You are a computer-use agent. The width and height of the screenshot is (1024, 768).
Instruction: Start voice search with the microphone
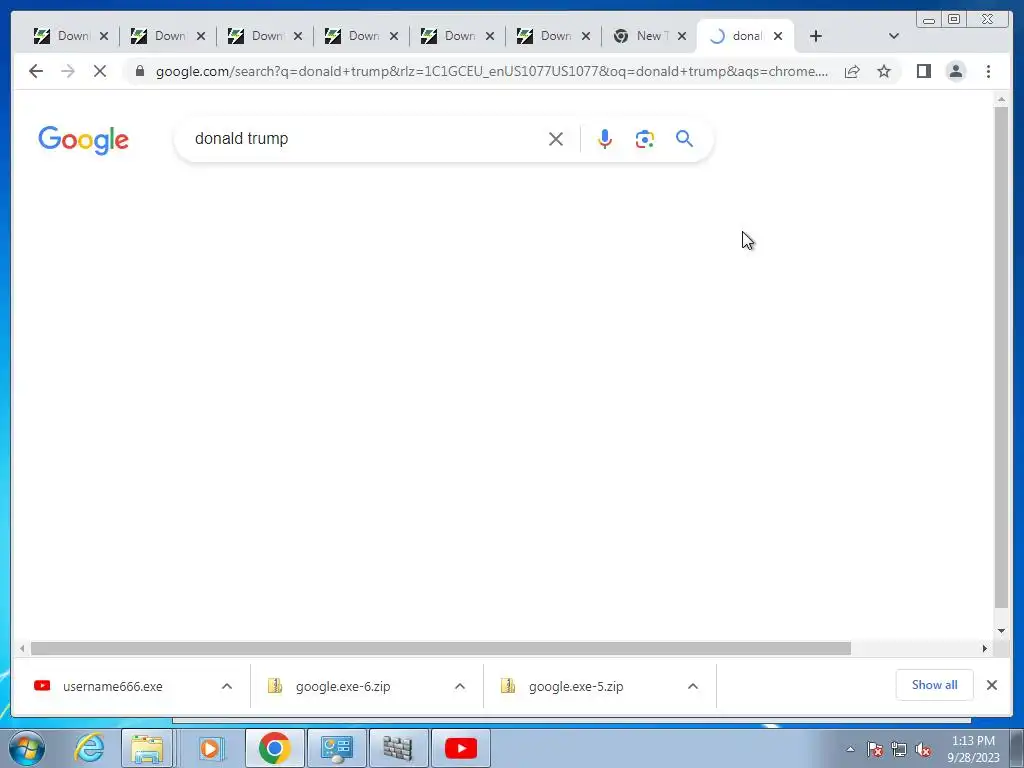coord(605,139)
